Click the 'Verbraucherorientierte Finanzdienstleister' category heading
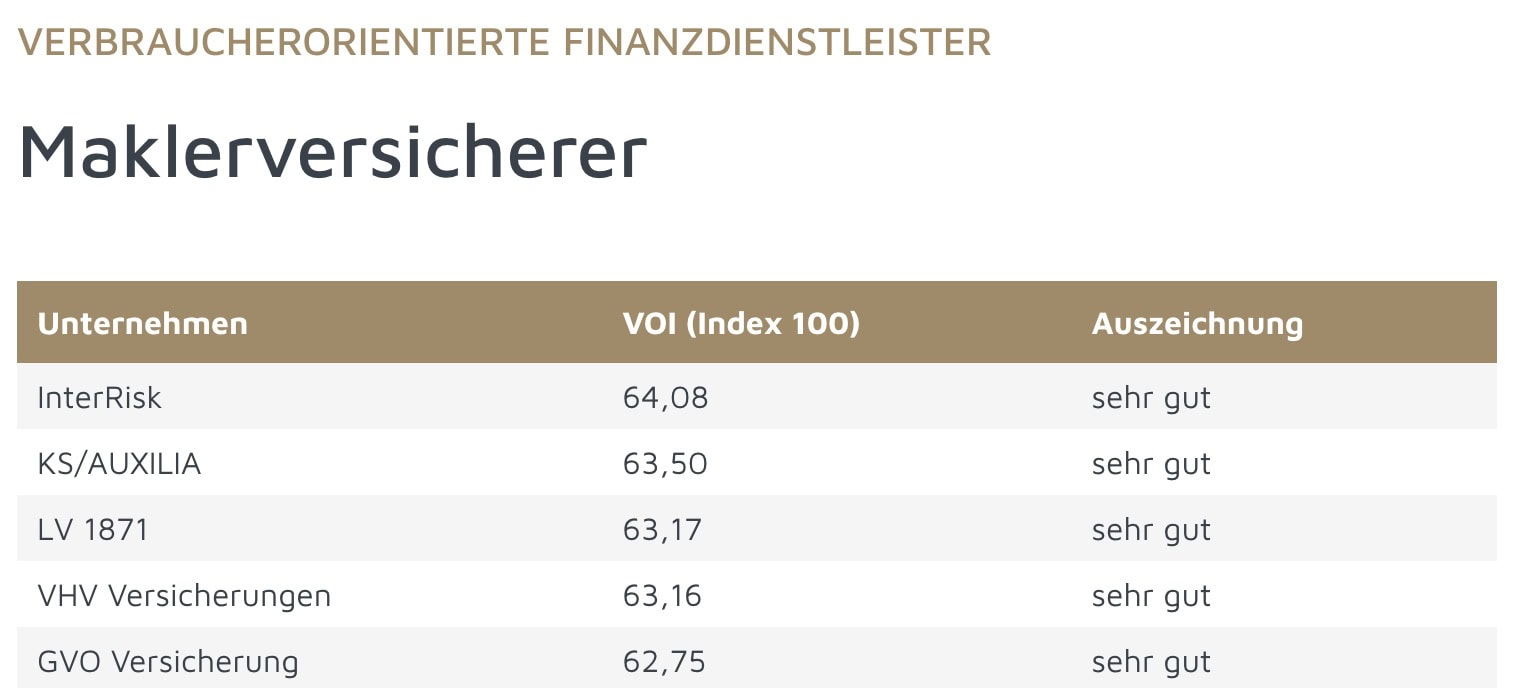This screenshot has height=688, width=1524. (x=504, y=42)
